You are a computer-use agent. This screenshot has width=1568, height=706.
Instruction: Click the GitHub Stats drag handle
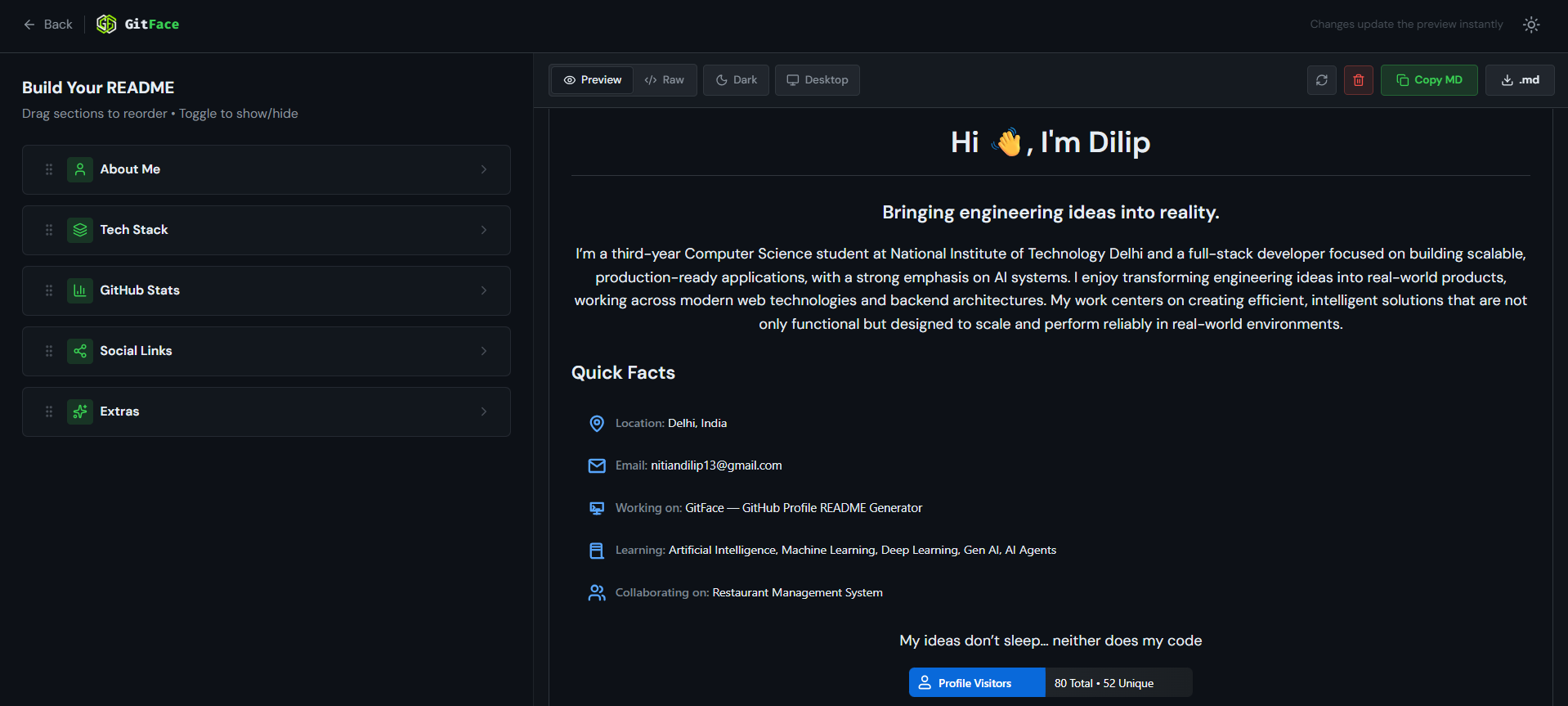coord(49,290)
